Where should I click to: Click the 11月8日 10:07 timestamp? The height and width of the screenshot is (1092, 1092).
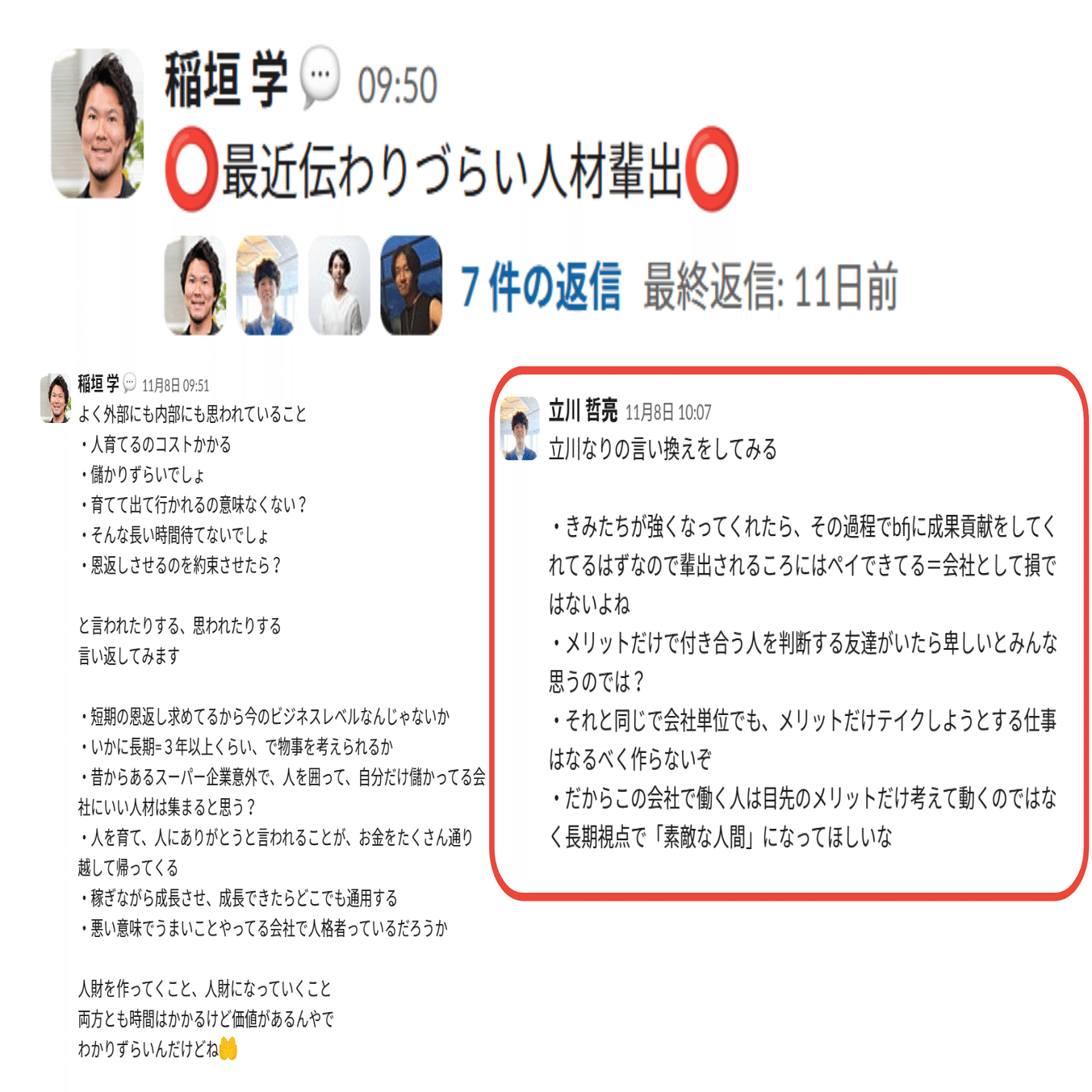[668, 413]
